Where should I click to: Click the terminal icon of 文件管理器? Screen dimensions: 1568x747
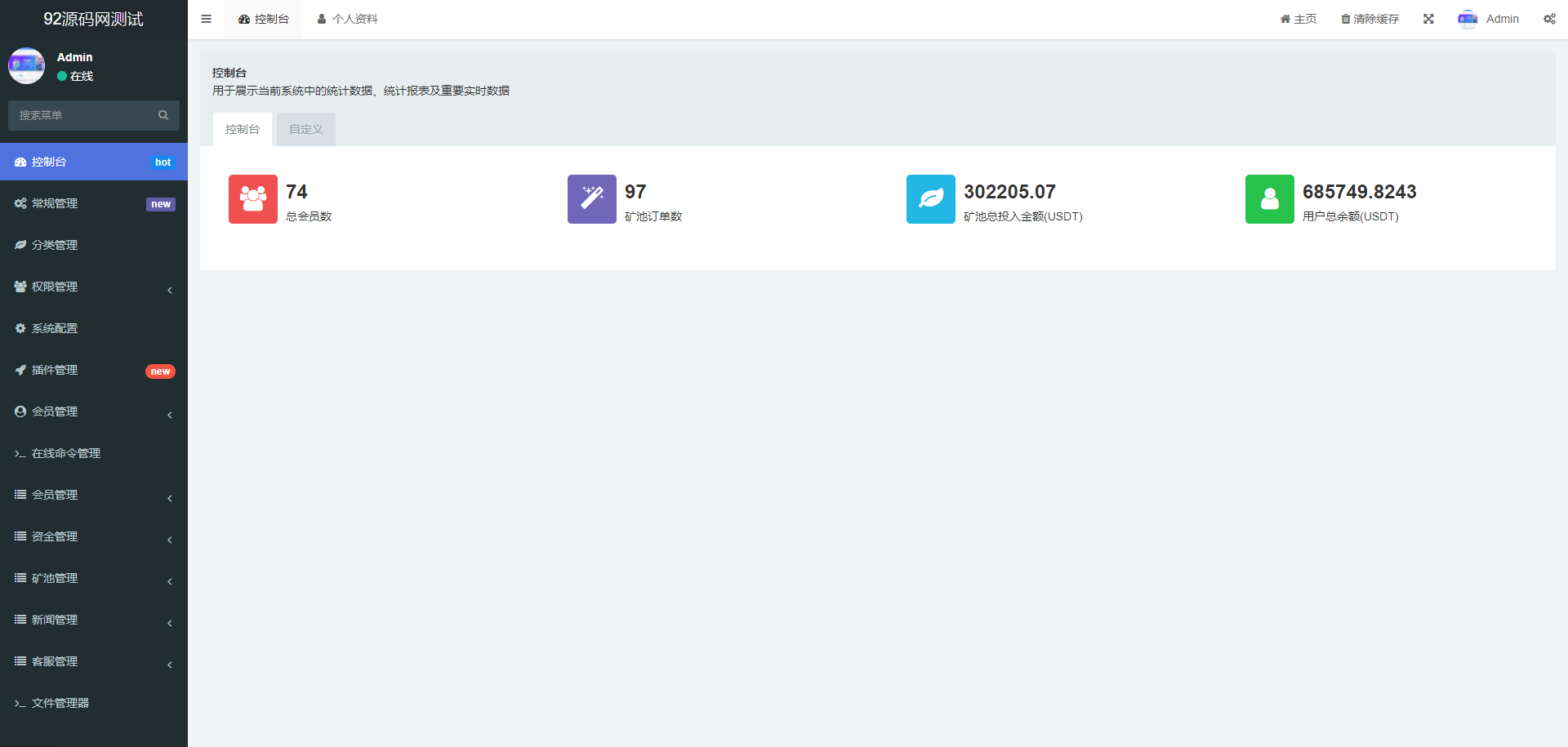click(20, 703)
